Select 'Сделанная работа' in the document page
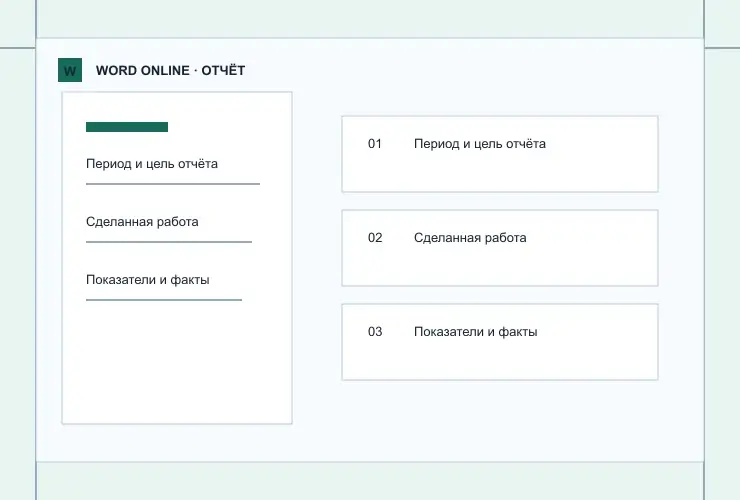Screen dimensions: 740x500 pos(142,222)
